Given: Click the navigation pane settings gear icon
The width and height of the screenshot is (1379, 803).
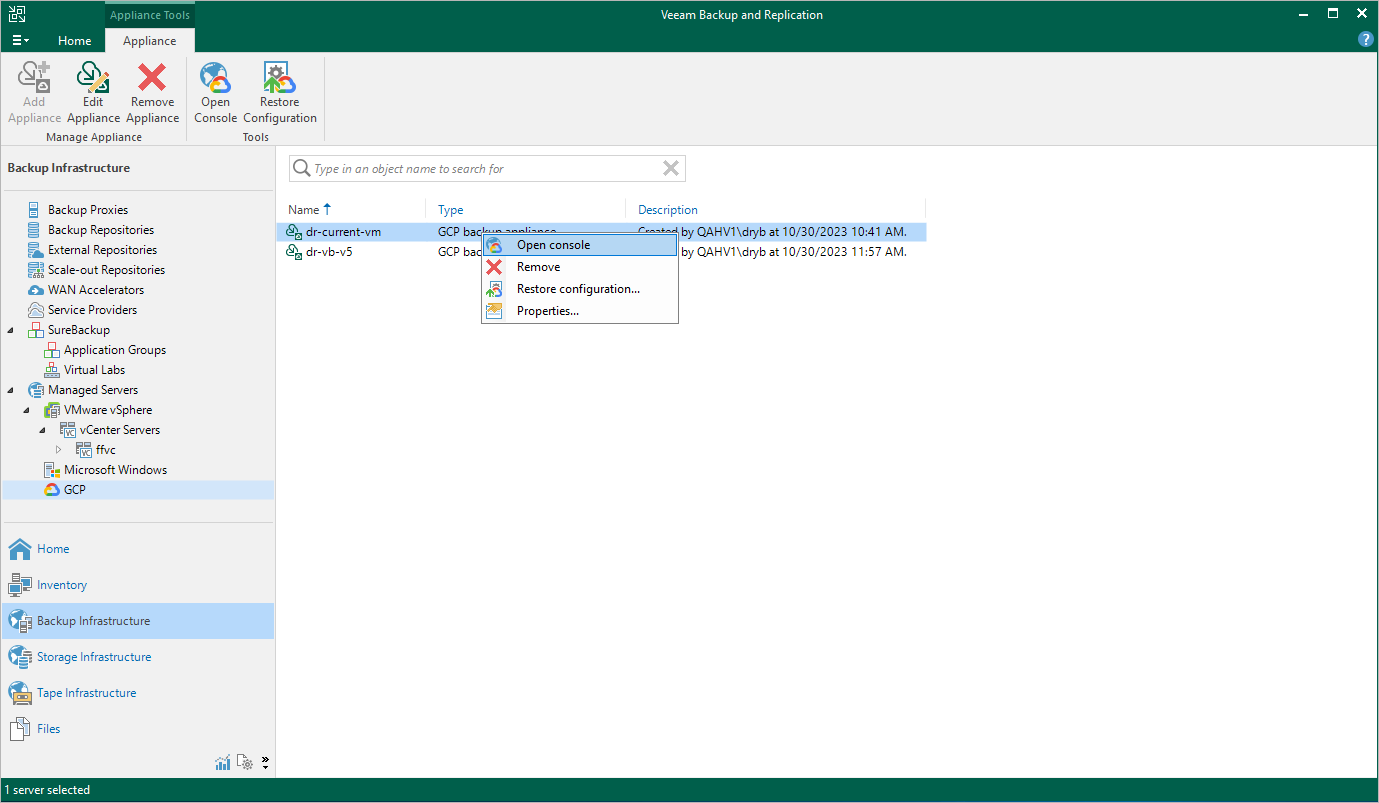Looking at the screenshot, I should (245, 763).
